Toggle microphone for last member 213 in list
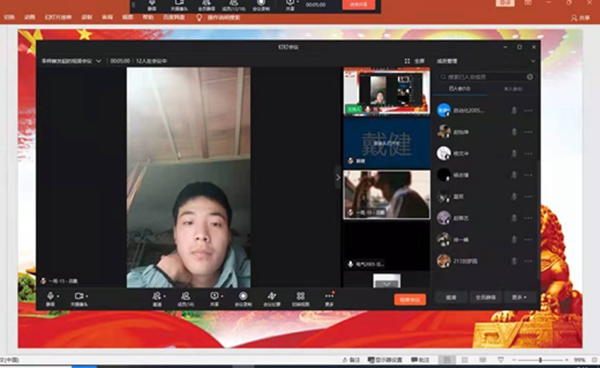The height and width of the screenshot is (368, 600). tap(514, 261)
